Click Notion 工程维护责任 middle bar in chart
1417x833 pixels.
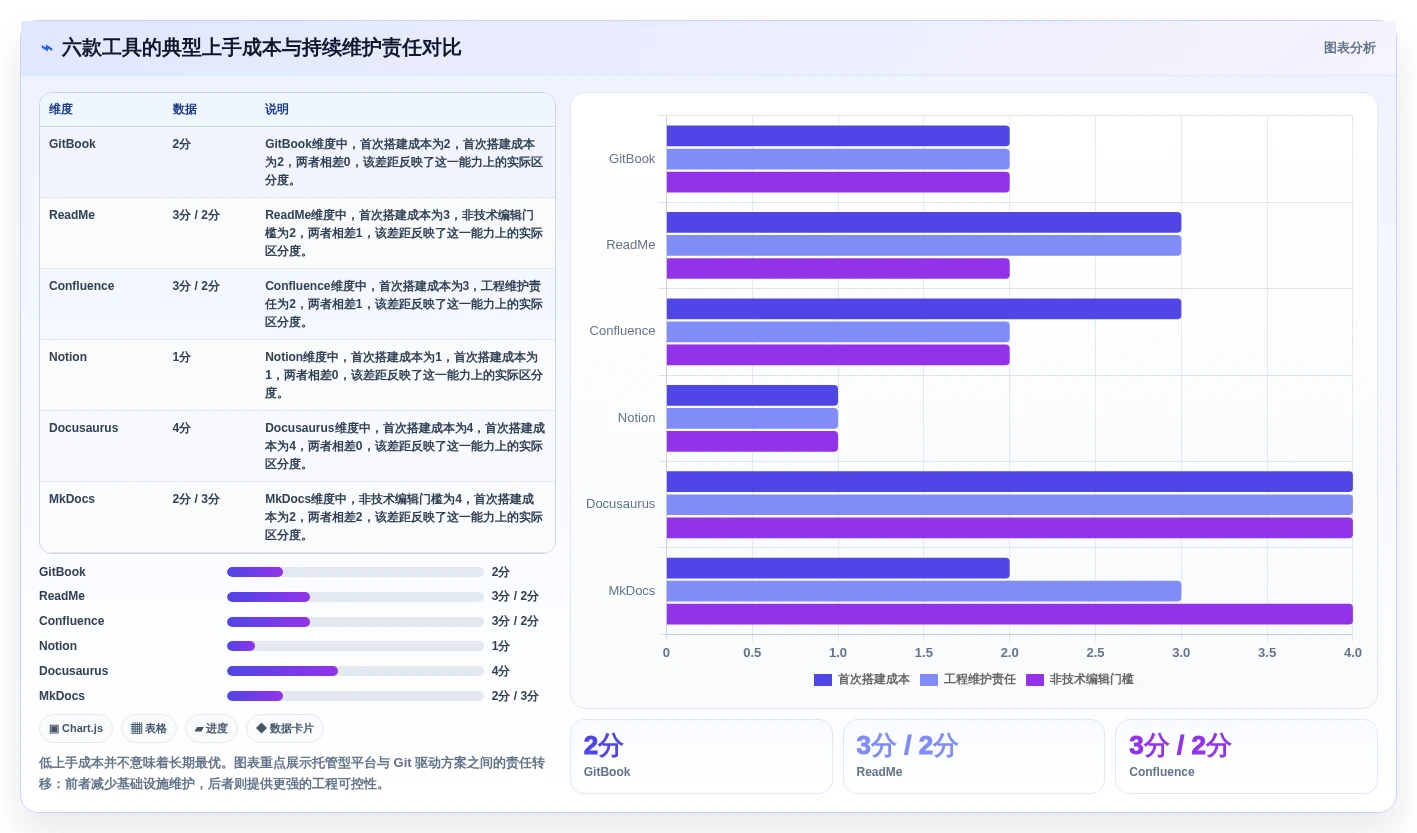coord(752,418)
